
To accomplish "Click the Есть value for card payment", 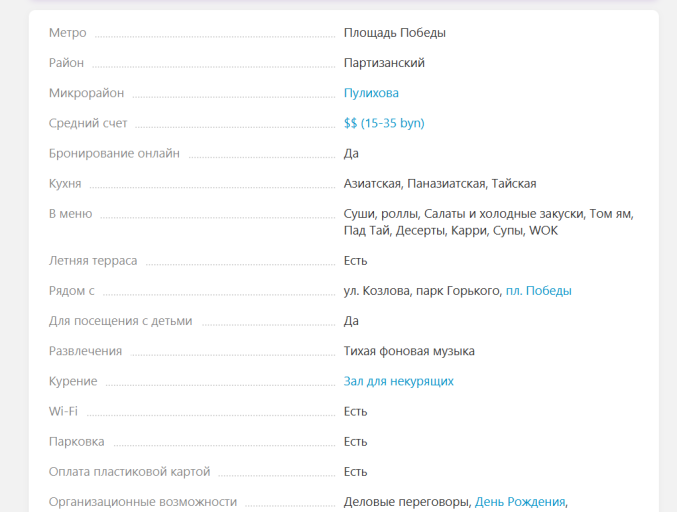I will (355, 471).
